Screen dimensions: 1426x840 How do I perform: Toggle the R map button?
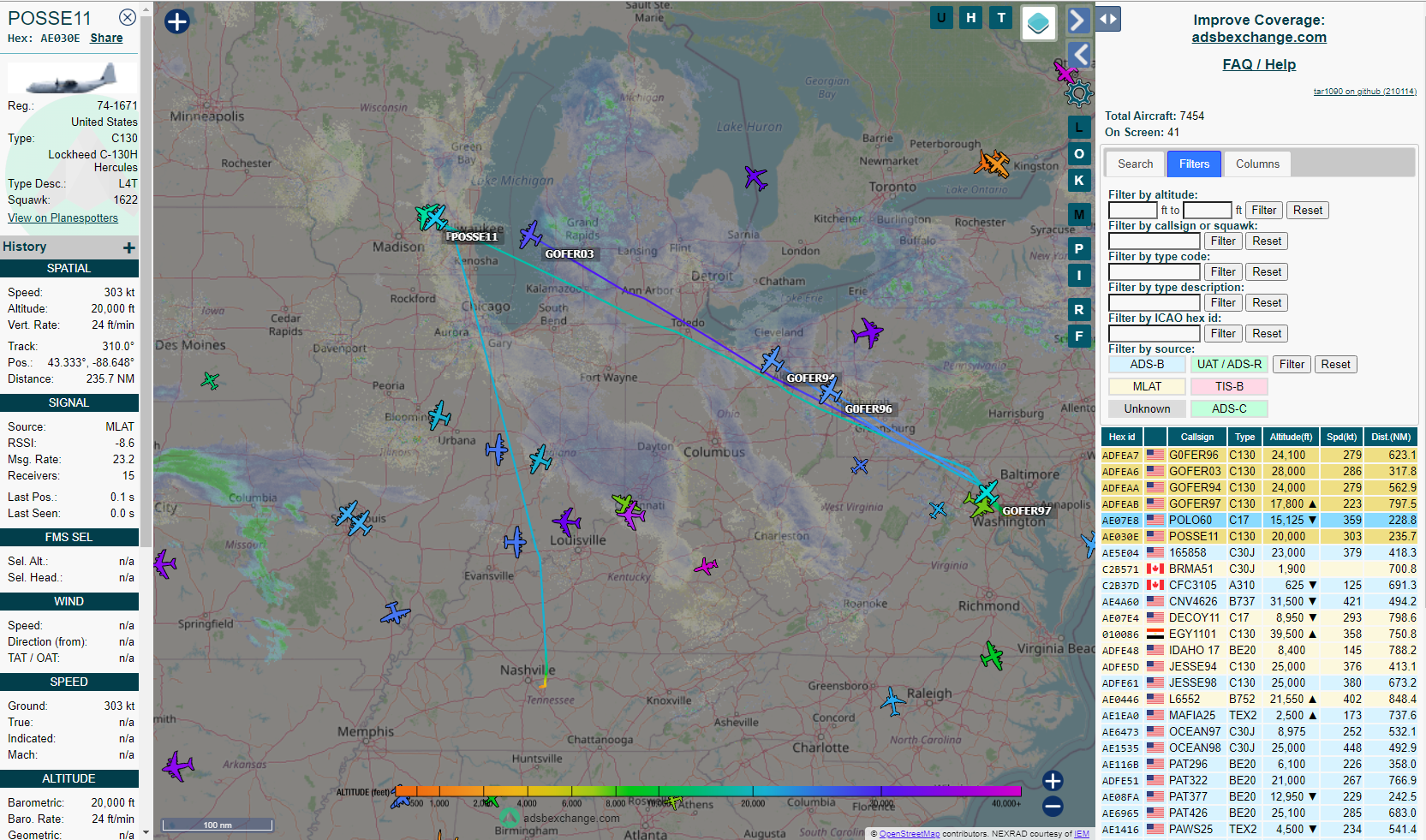click(x=1079, y=310)
